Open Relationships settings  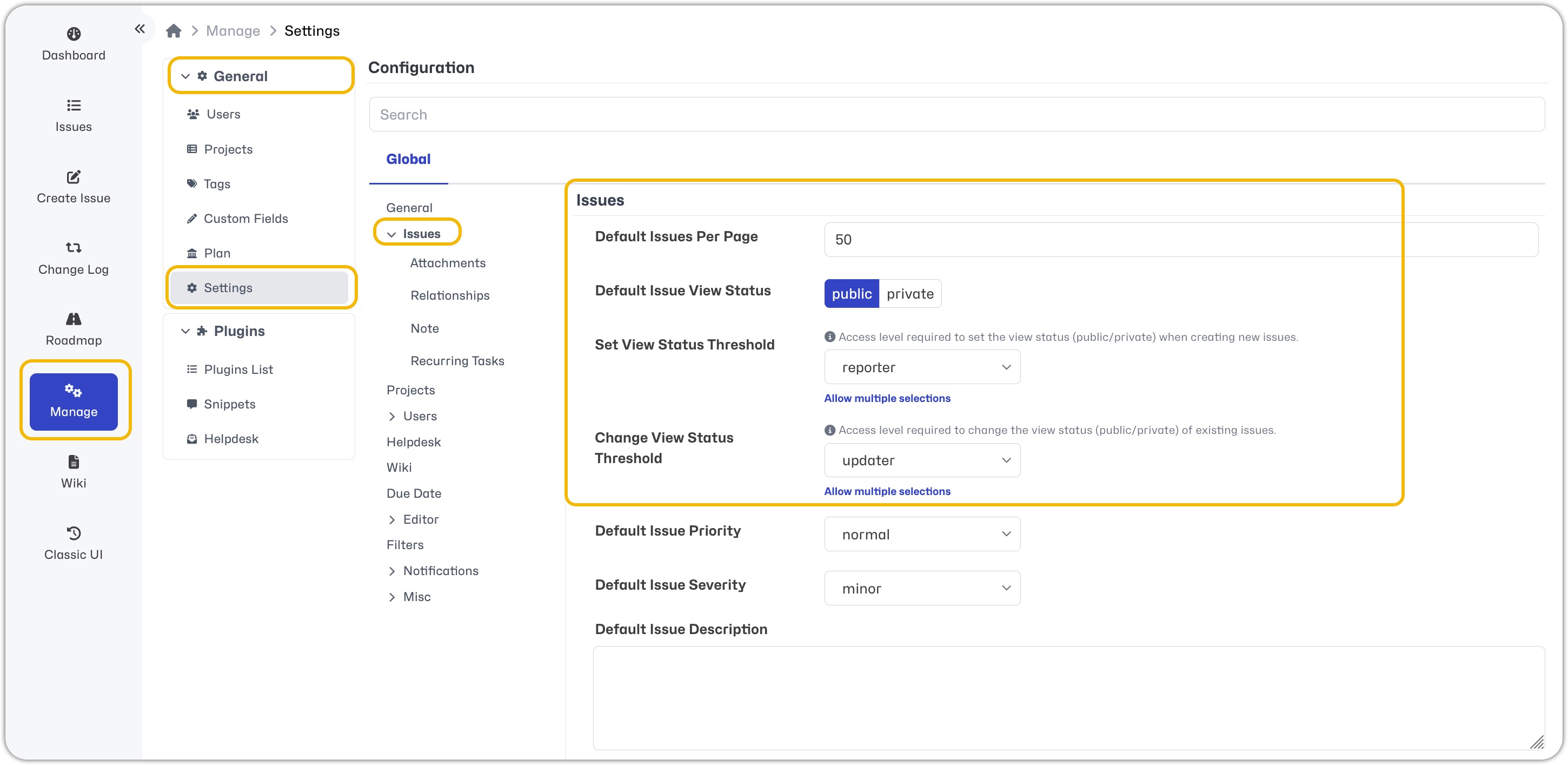[450, 295]
